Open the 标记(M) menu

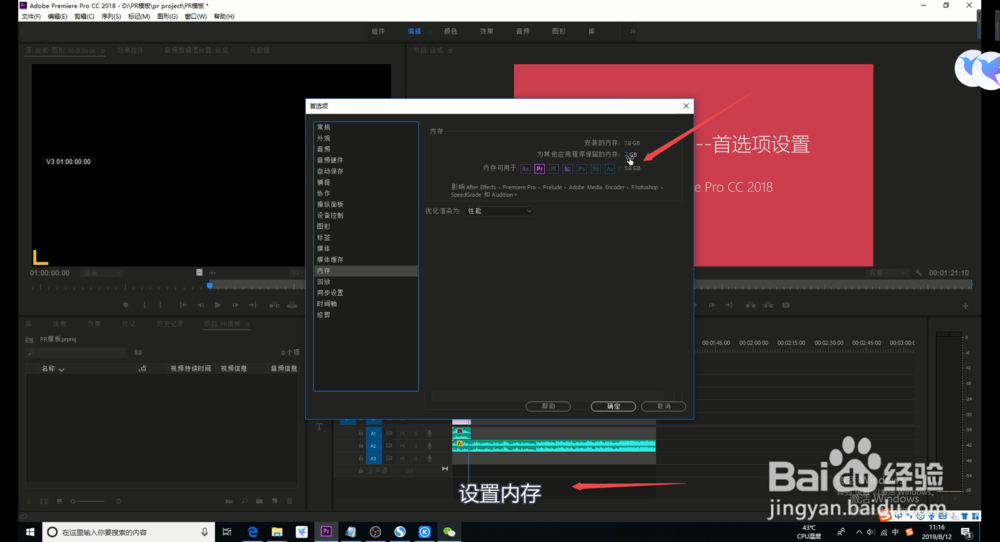(139, 17)
